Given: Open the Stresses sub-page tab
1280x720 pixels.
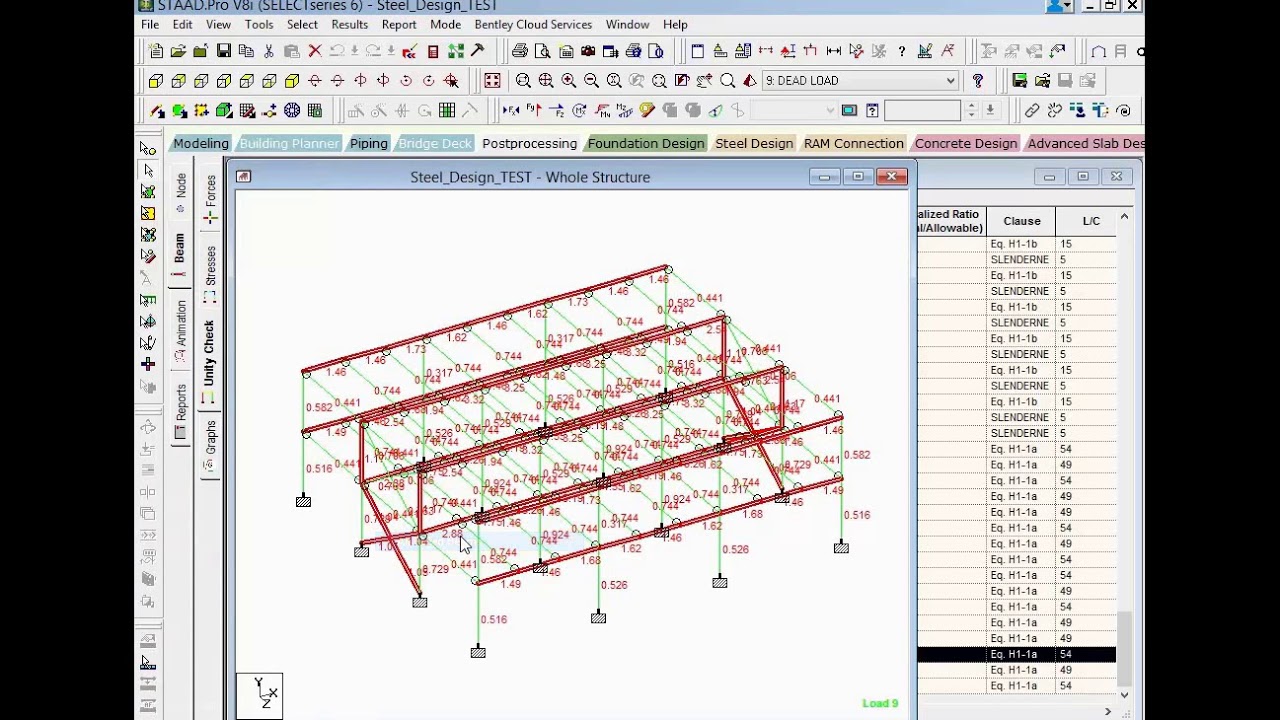Looking at the screenshot, I should (x=210, y=273).
